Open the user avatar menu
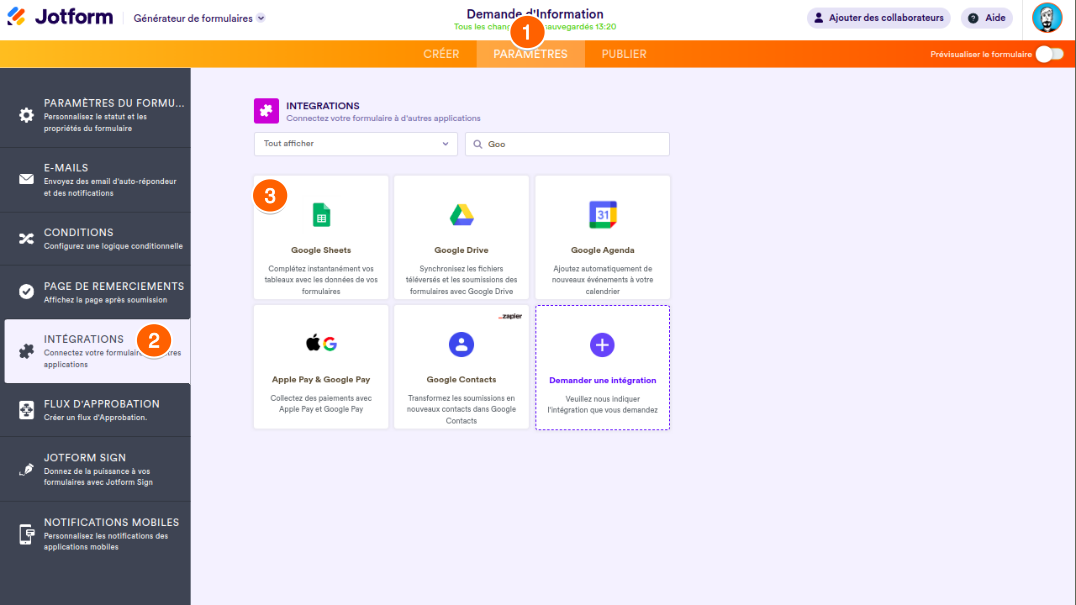 pyautogui.click(x=1047, y=18)
